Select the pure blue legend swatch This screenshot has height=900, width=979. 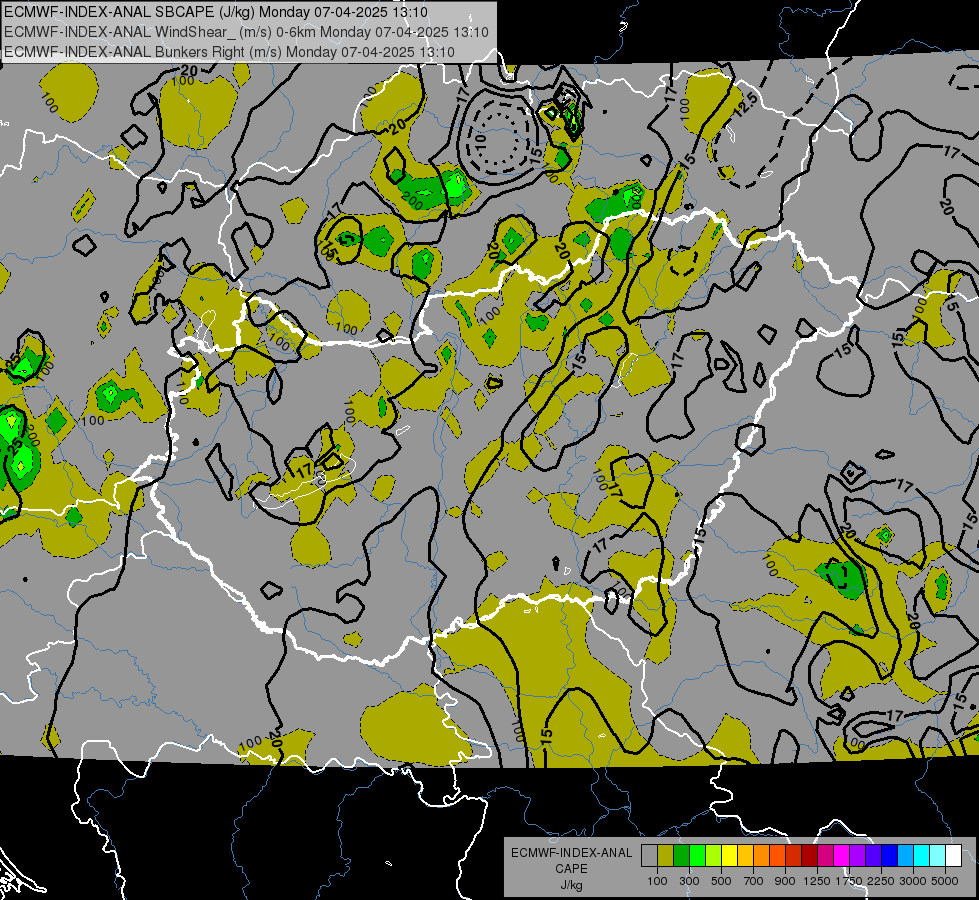pos(890,856)
